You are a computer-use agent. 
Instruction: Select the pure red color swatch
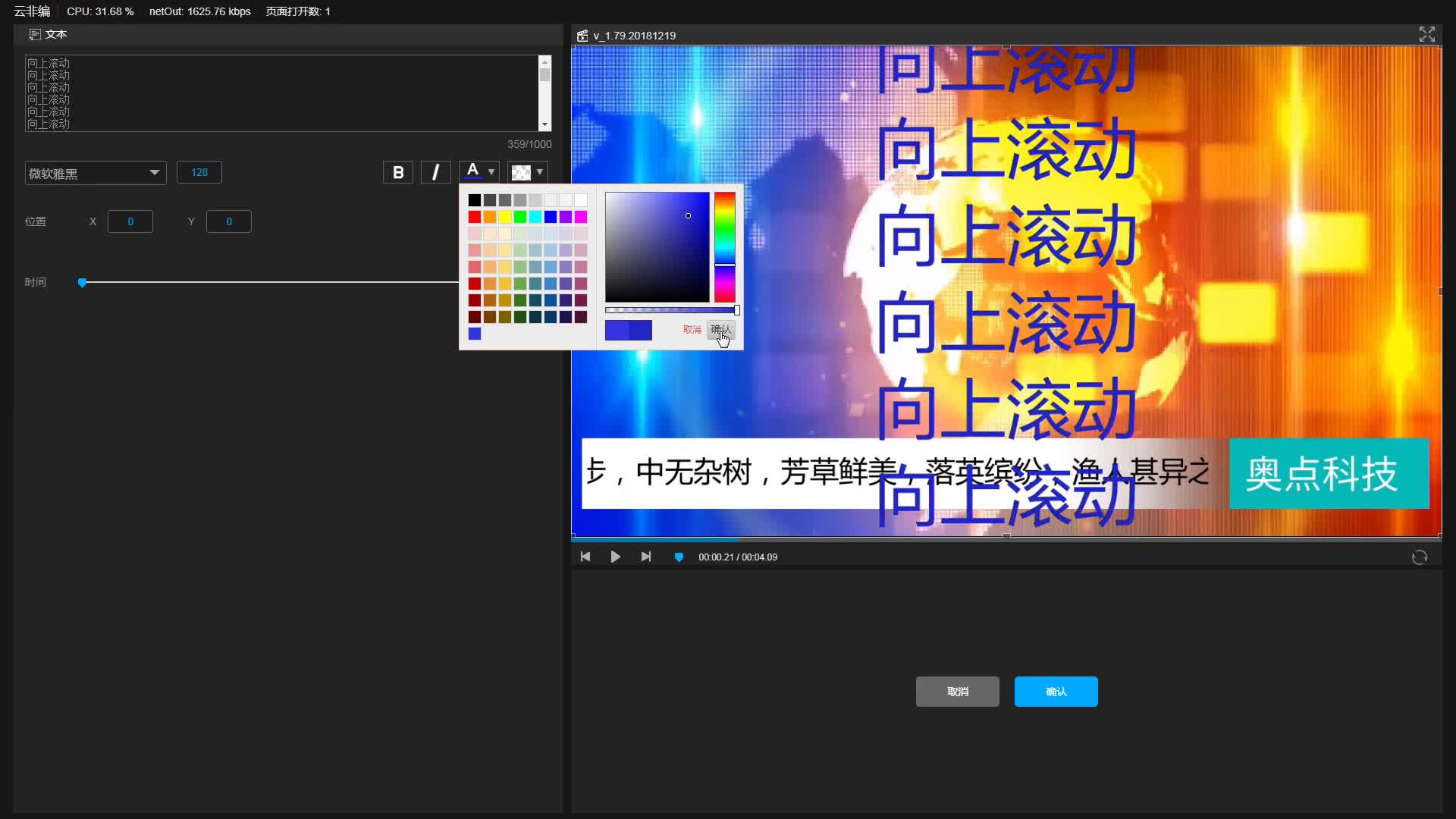pos(475,217)
